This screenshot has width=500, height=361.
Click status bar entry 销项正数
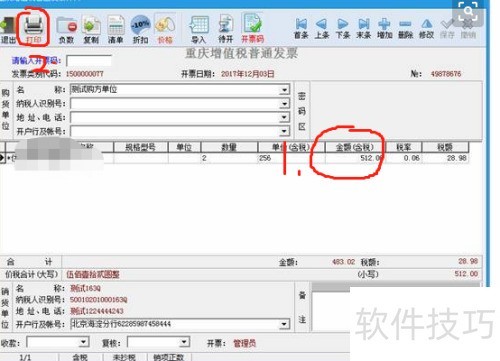coord(169,357)
